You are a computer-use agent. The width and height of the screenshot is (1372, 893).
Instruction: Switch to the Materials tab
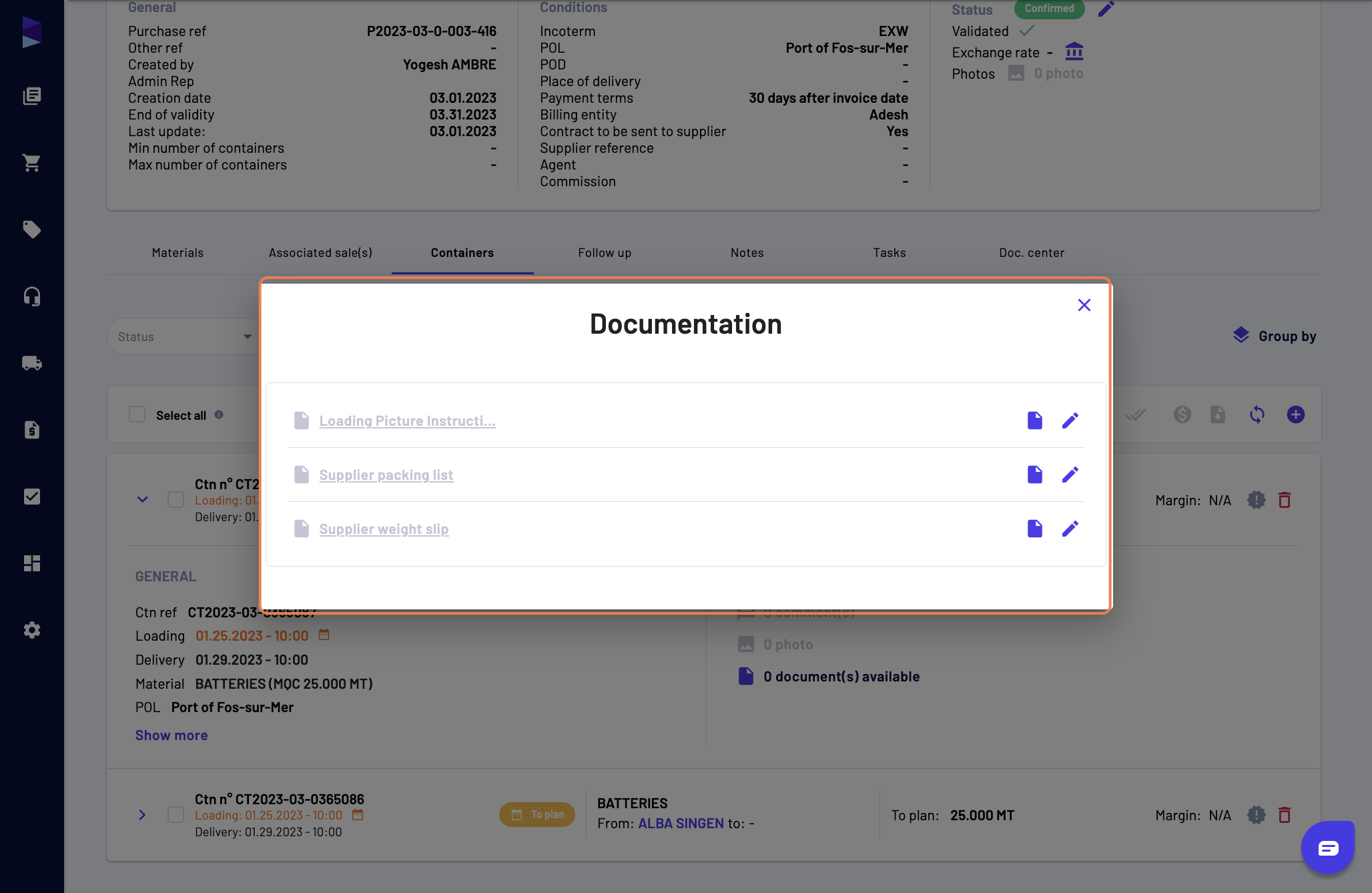(178, 252)
